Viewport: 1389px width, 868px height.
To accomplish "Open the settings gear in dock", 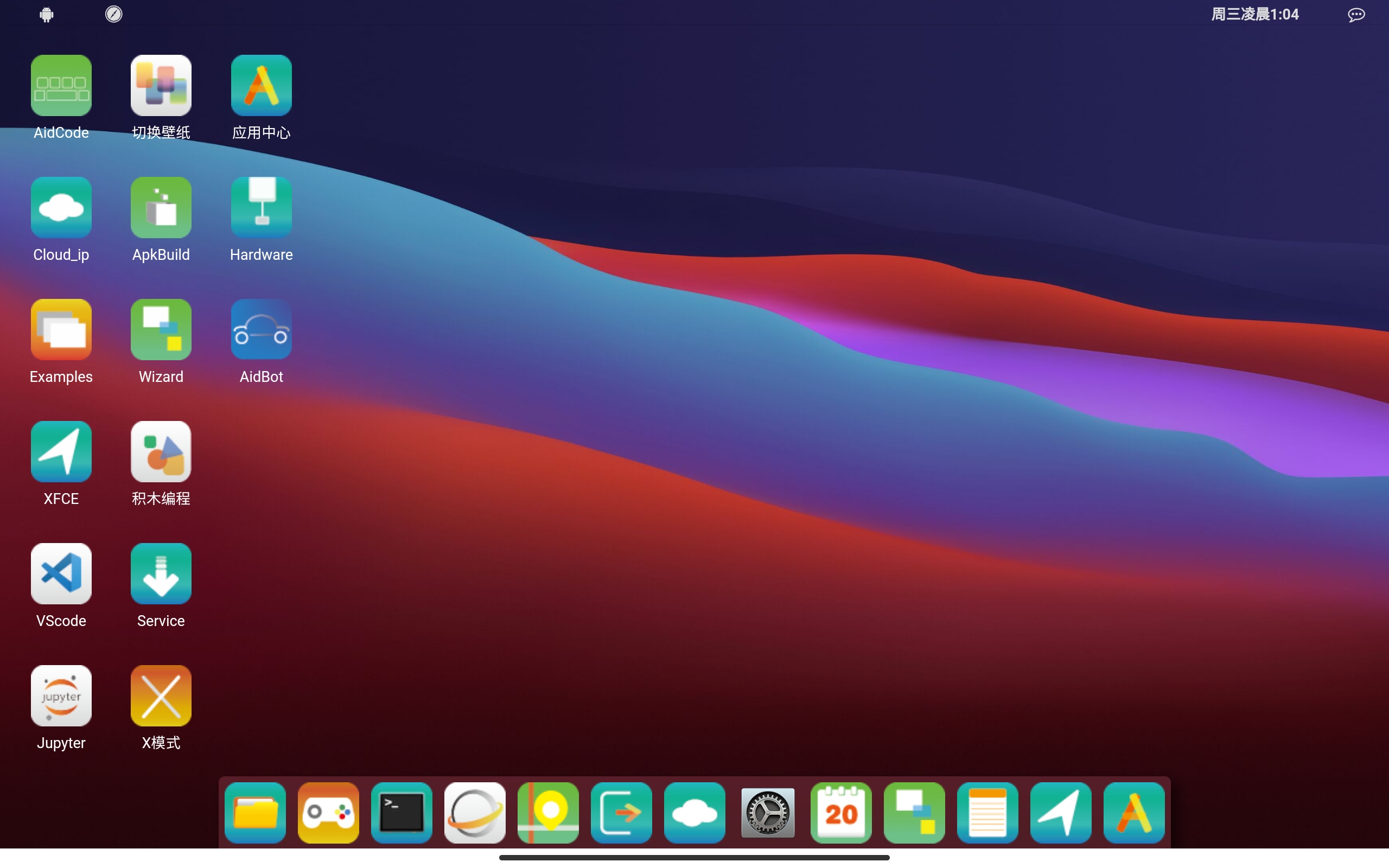I will (x=768, y=813).
